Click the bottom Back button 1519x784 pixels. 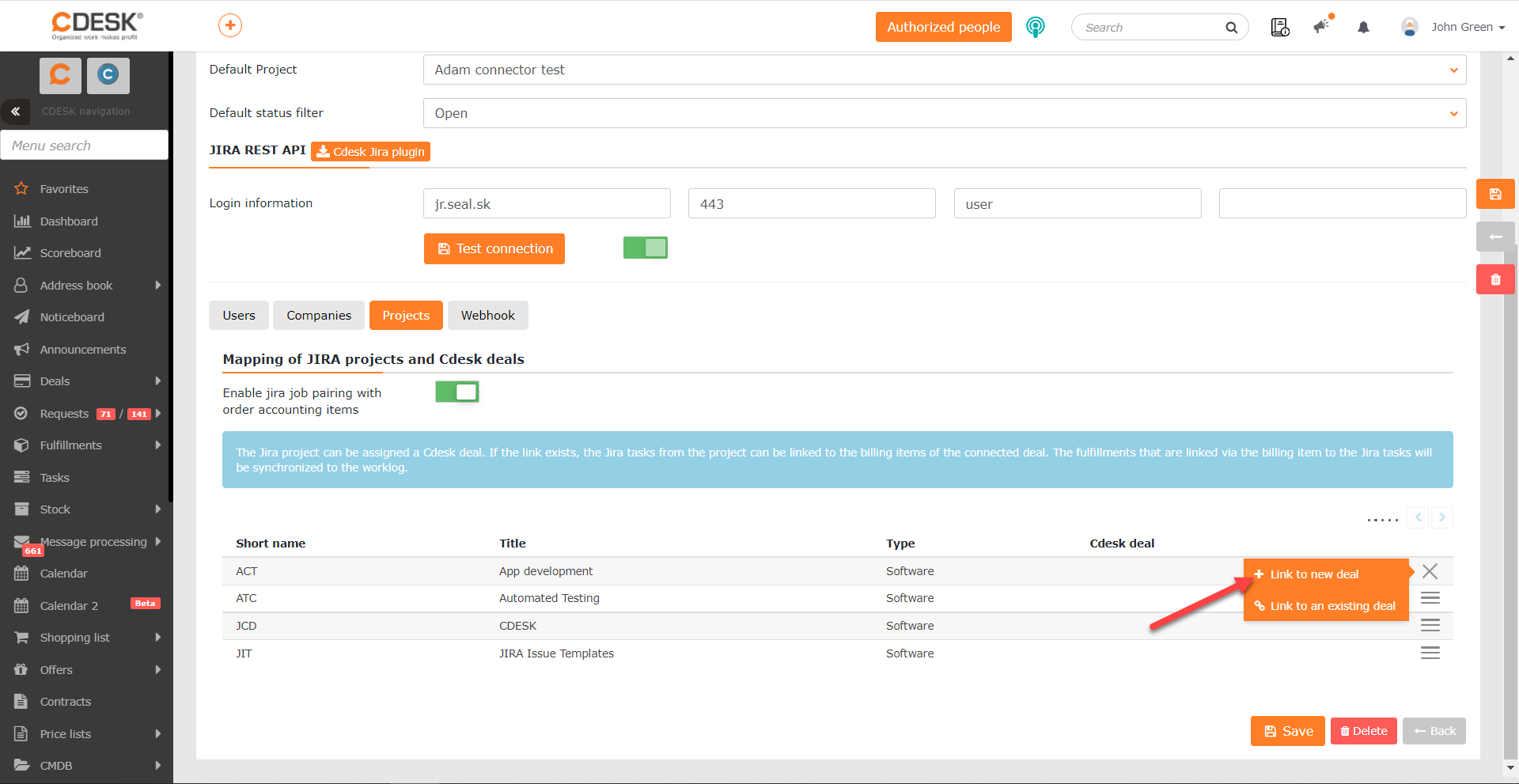click(1434, 731)
